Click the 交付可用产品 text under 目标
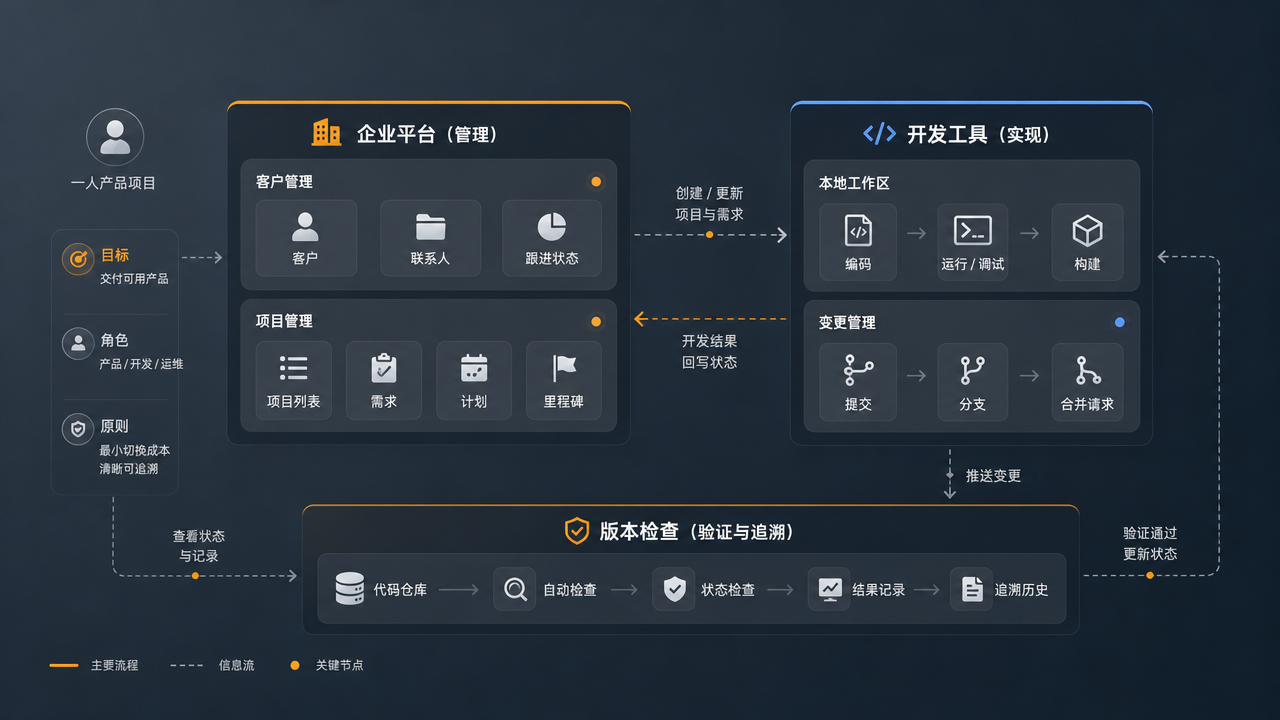 click(x=134, y=279)
